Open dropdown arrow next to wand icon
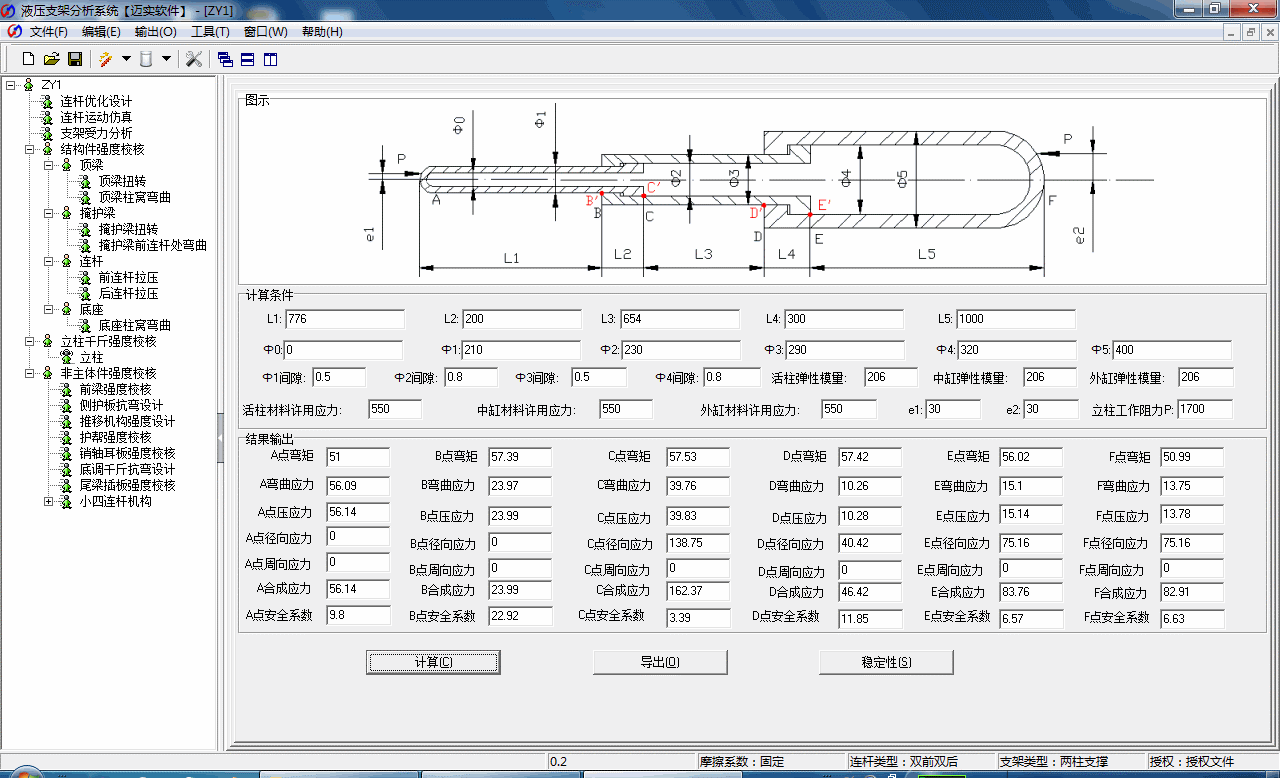 point(126,59)
